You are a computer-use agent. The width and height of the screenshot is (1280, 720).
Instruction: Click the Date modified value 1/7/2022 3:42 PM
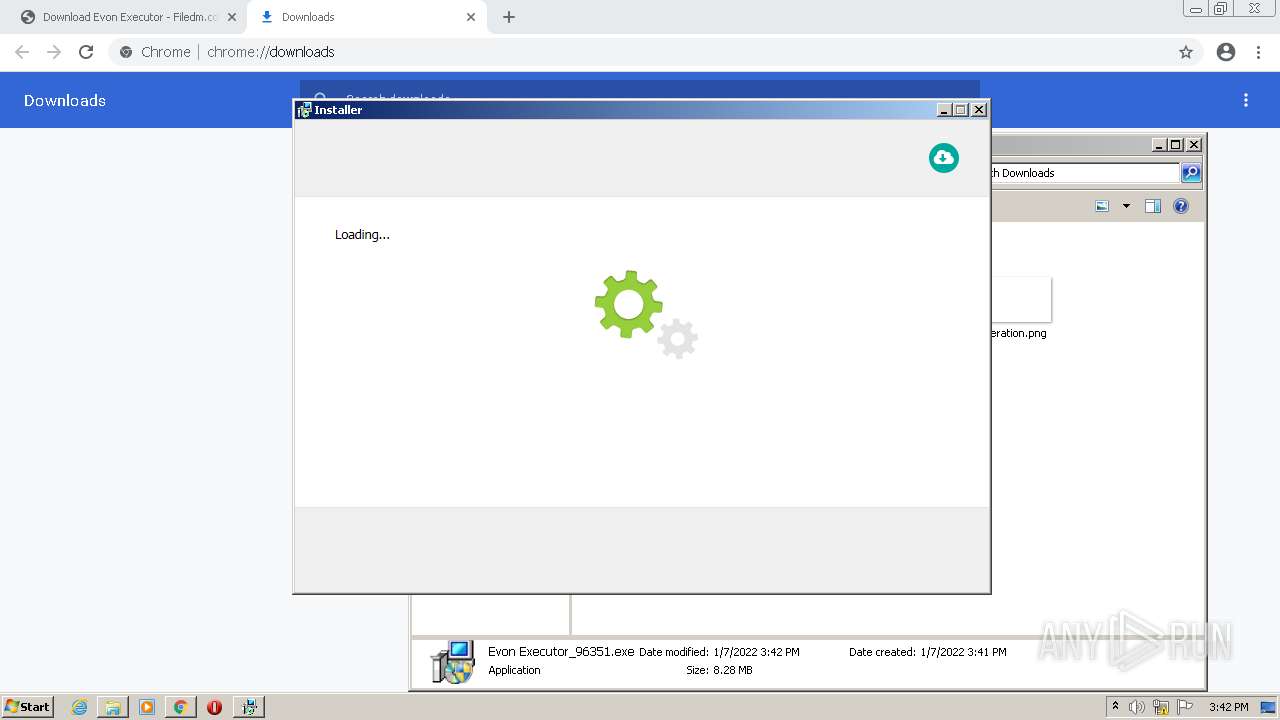coord(756,652)
